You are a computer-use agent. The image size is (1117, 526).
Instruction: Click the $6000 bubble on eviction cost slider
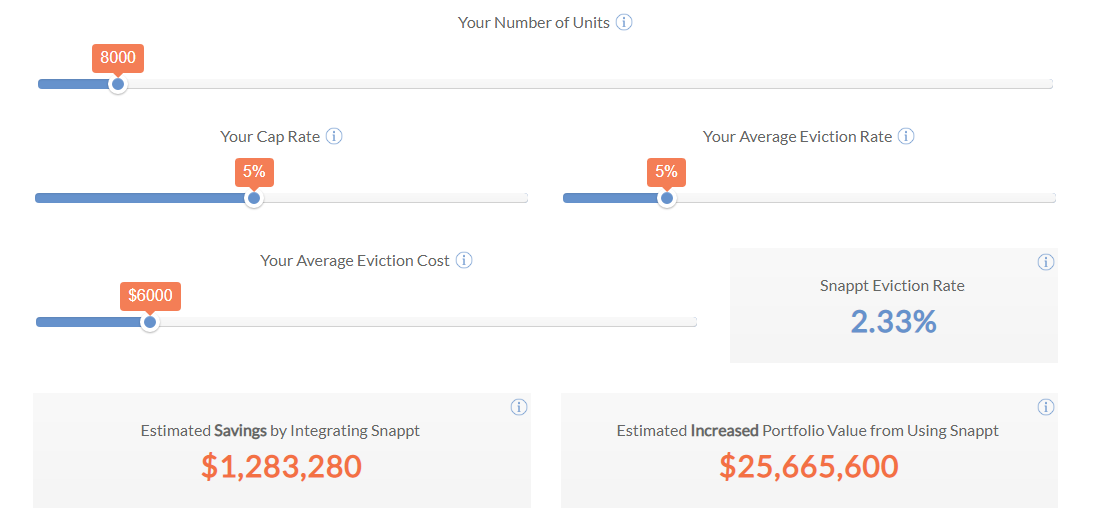pyautogui.click(x=150, y=295)
